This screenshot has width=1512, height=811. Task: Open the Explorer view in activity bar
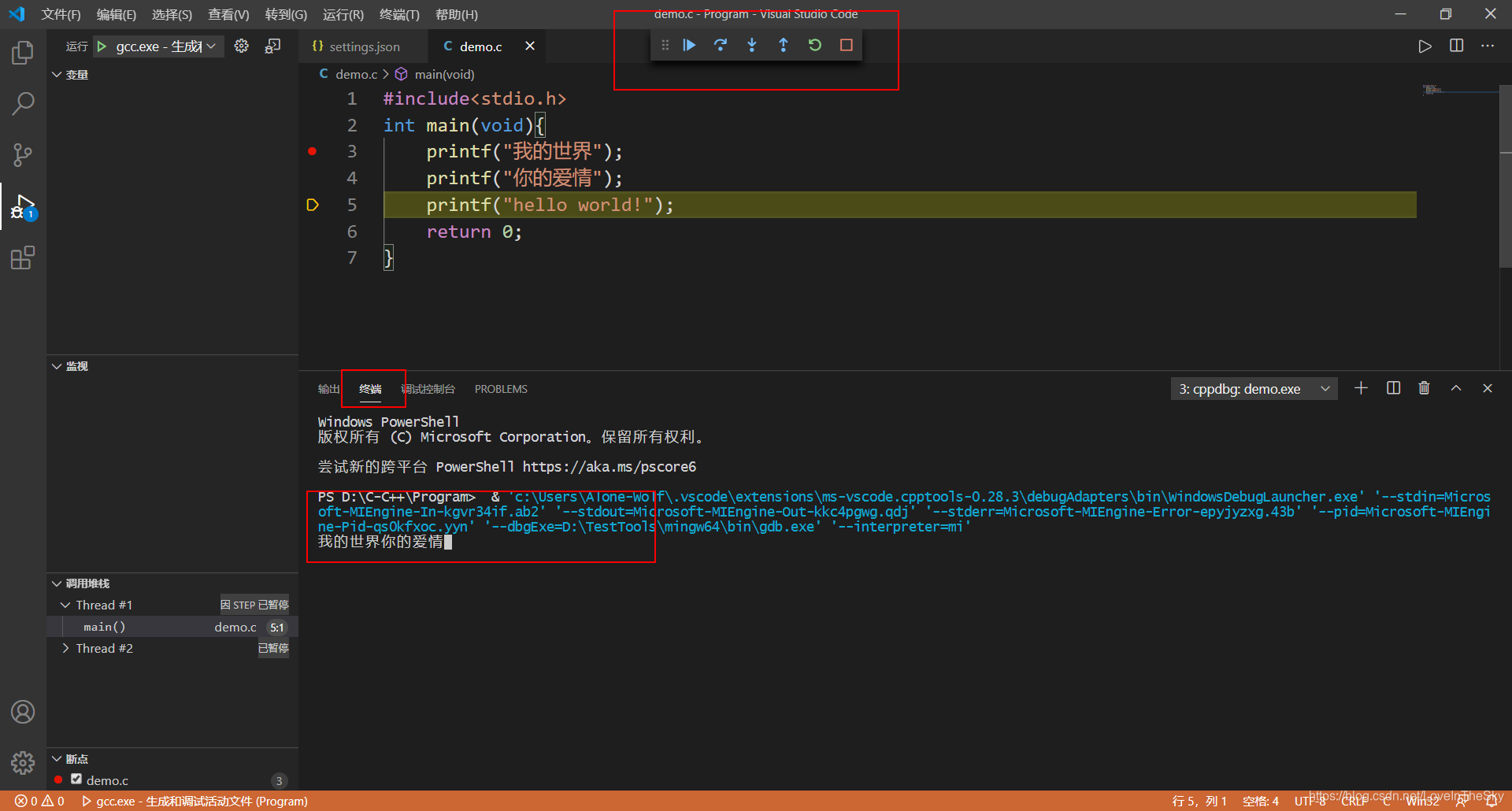[x=23, y=53]
